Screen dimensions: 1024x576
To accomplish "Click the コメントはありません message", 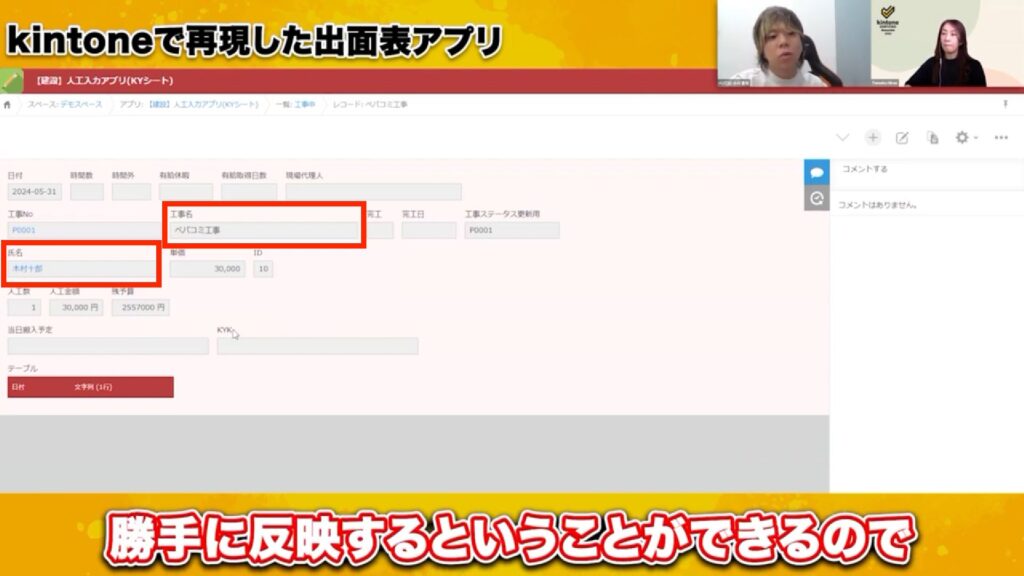I will pyautogui.click(x=878, y=205).
